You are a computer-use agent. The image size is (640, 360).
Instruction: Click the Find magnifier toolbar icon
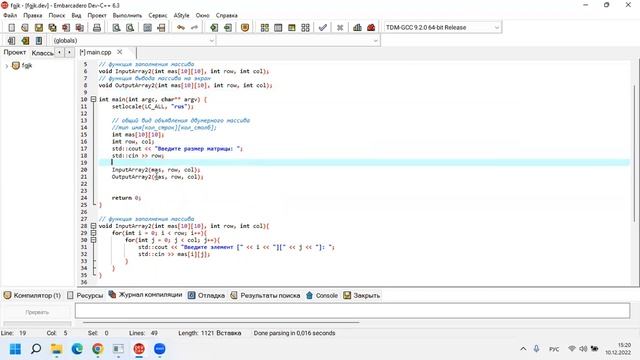(x=116, y=27)
